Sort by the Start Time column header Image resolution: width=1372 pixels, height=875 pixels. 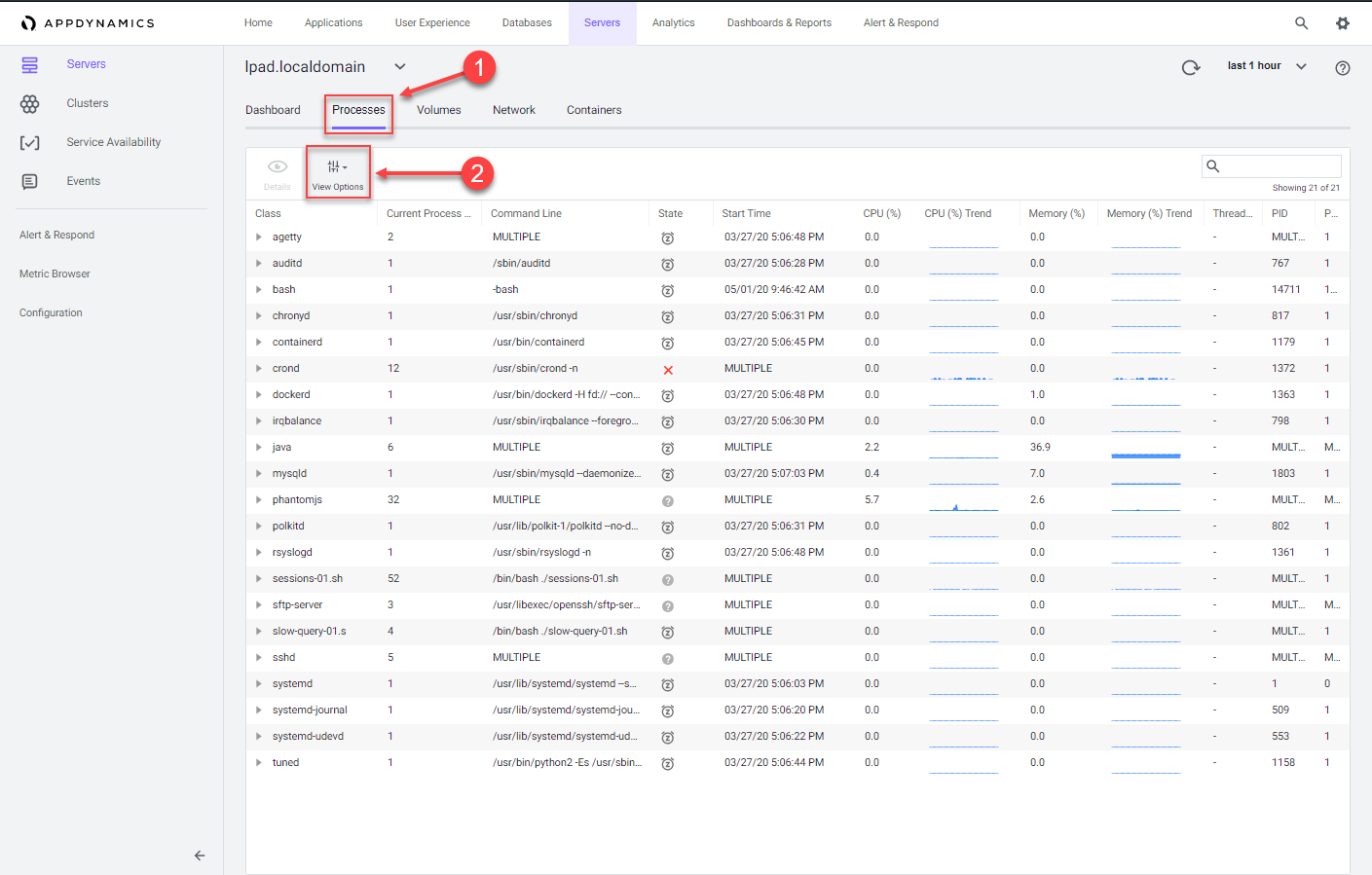(746, 214)
